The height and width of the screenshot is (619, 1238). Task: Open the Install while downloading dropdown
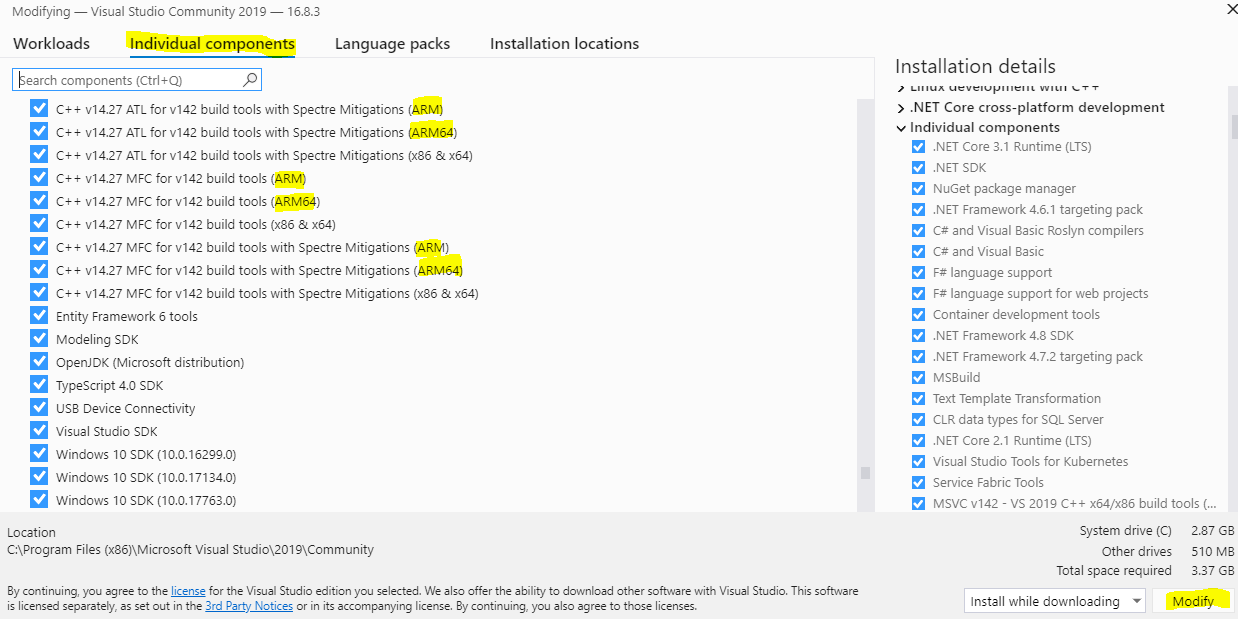click(x=1054, y=600)
